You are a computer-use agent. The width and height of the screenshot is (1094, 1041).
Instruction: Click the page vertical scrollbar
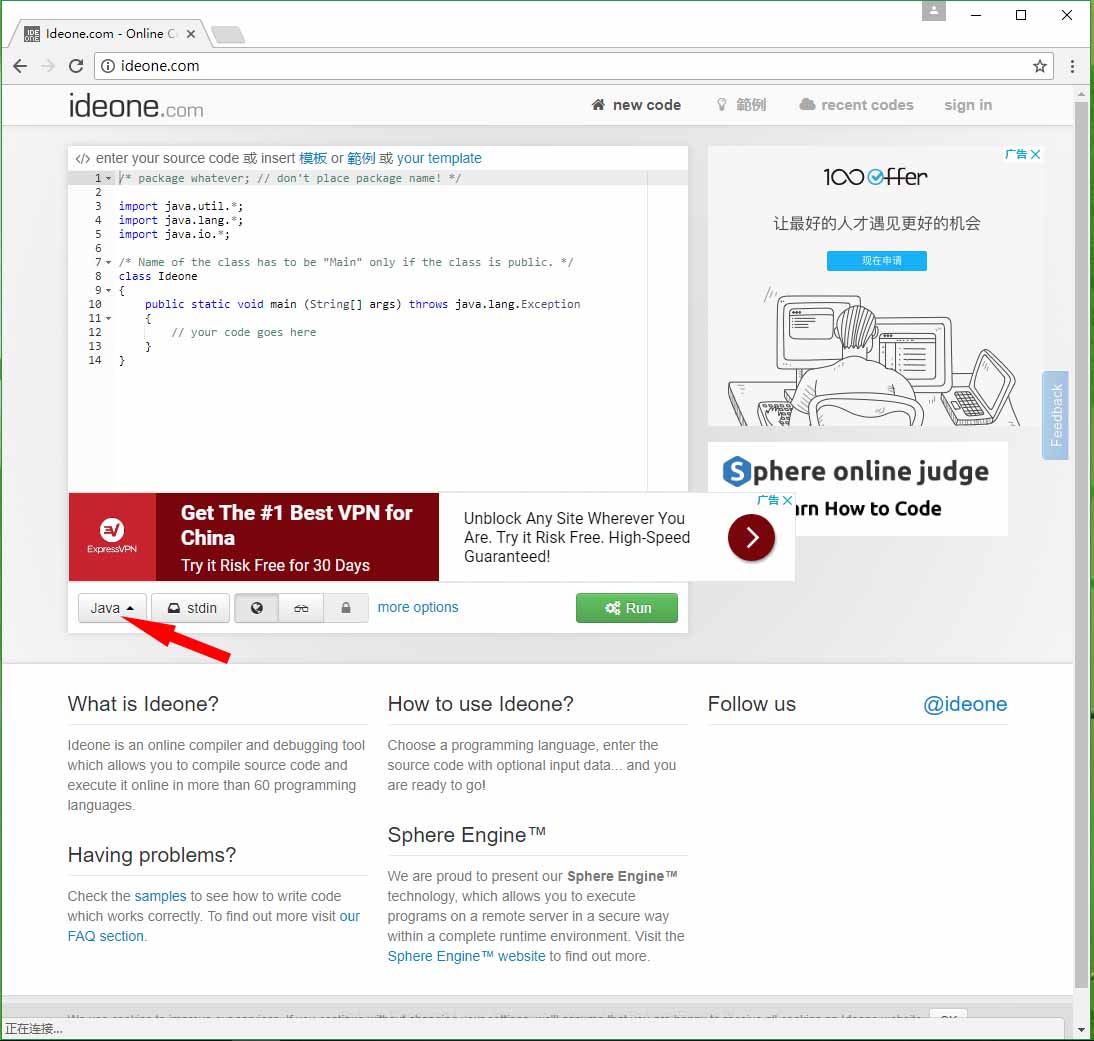[1081, 544]
